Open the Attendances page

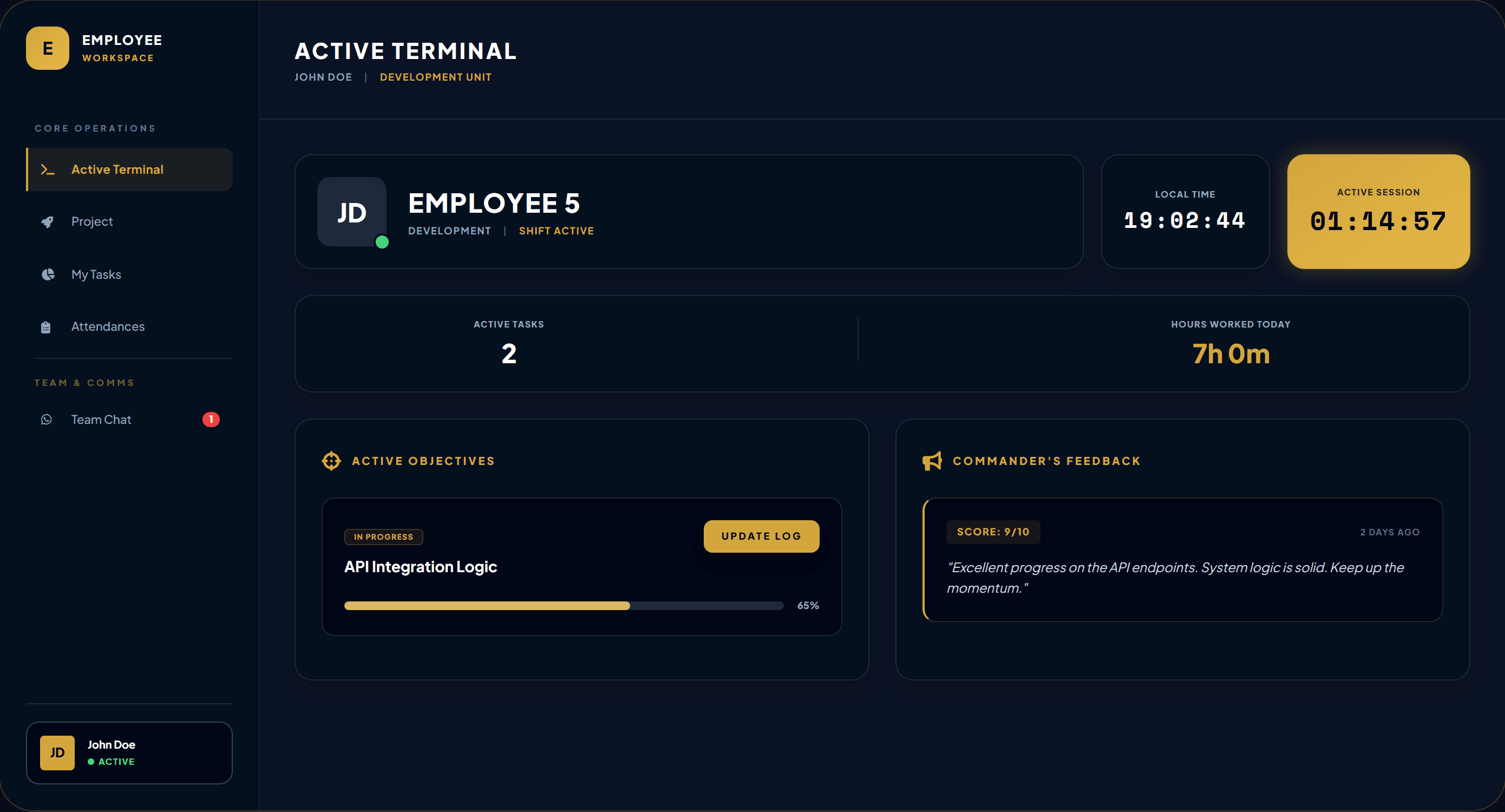click(x=129, y=326)
